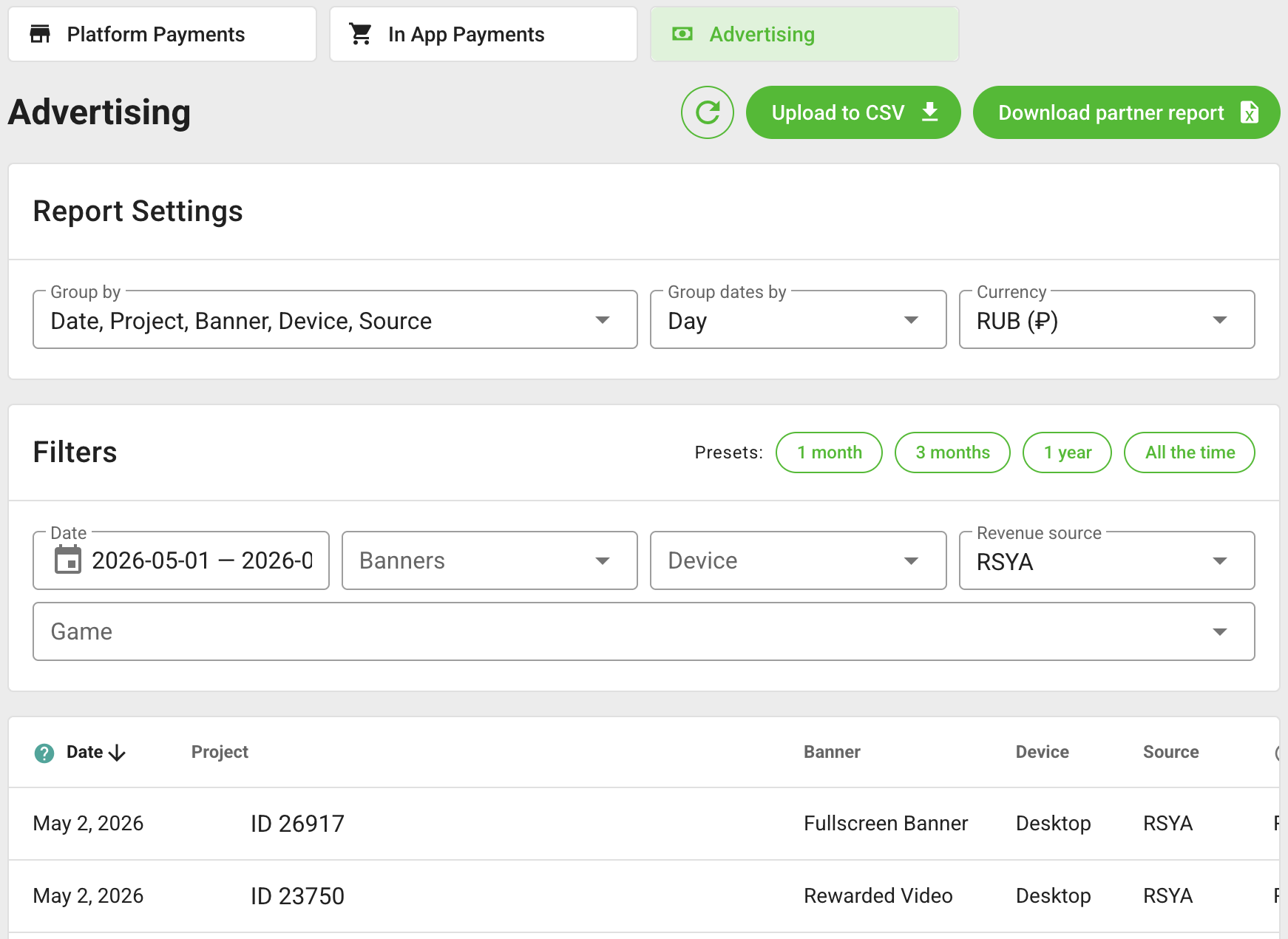1288x939 pixels.
Task: Apply the All the time preset
Action: [1190, 452]
